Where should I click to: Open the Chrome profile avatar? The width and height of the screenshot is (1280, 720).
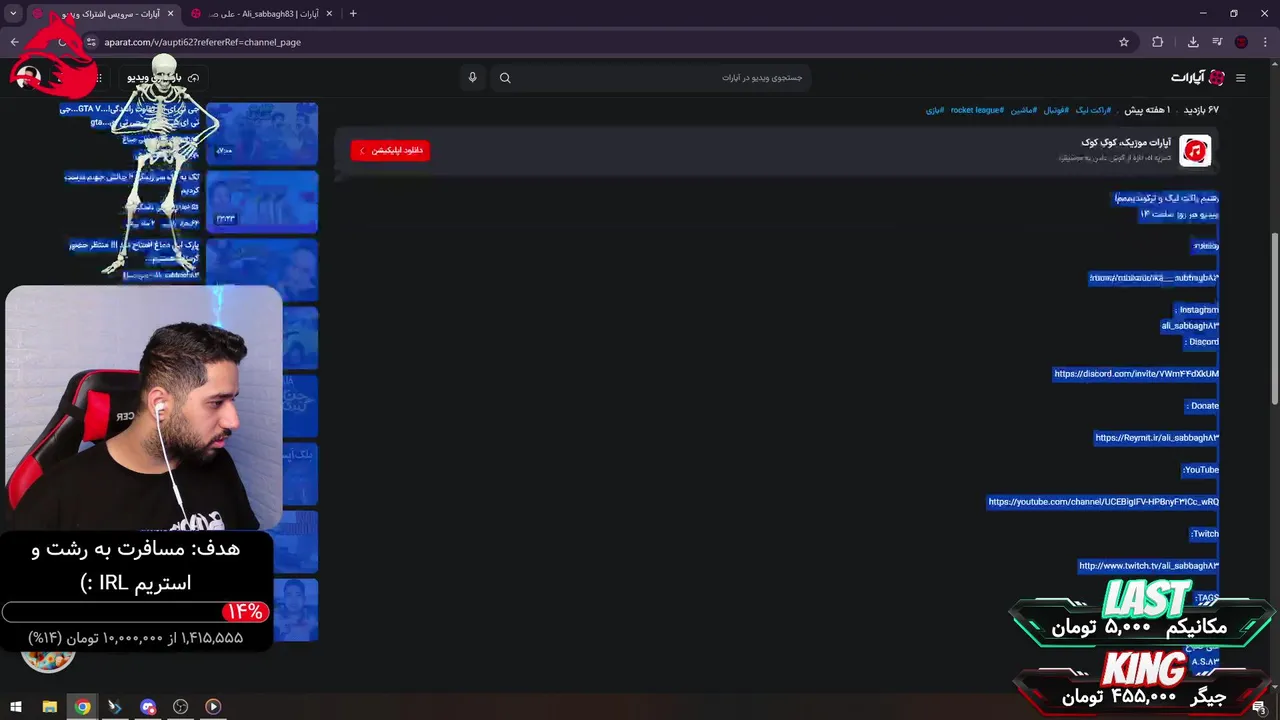(1241, 42)
